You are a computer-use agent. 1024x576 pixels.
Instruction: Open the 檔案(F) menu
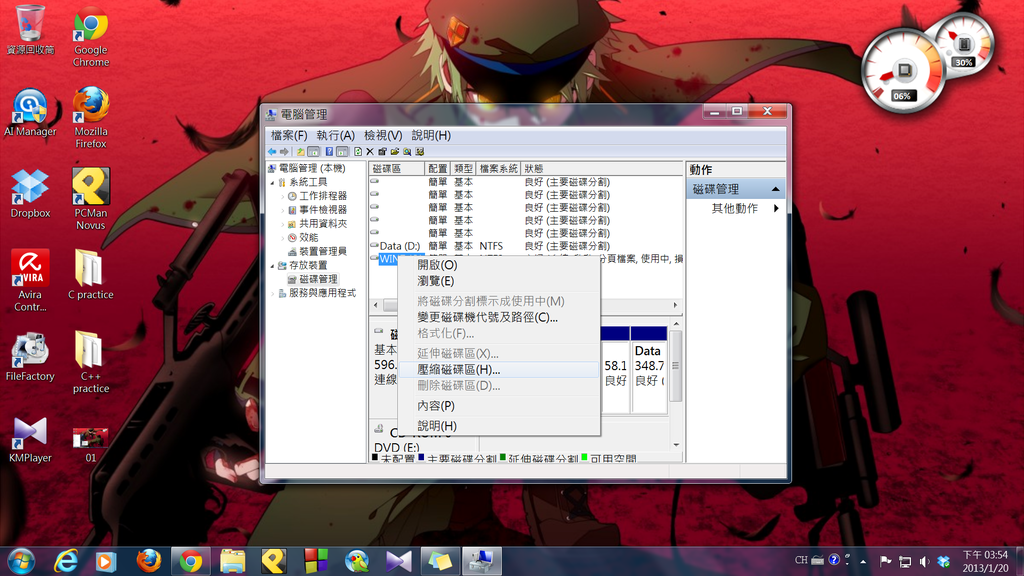289,135
